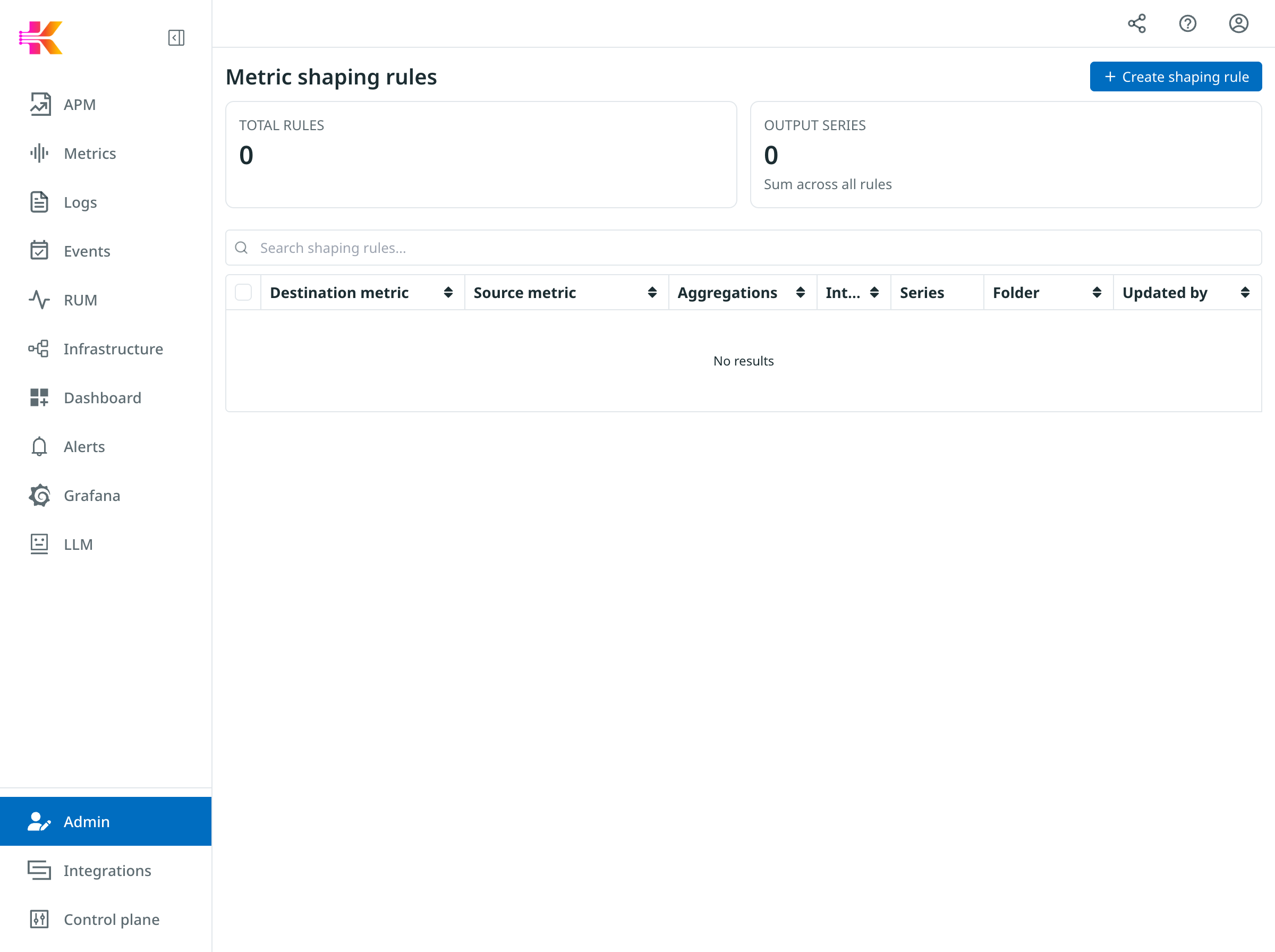Click 'Sum across all rules' text
This screenshot has height=952, width=1275.
point(827,184)
